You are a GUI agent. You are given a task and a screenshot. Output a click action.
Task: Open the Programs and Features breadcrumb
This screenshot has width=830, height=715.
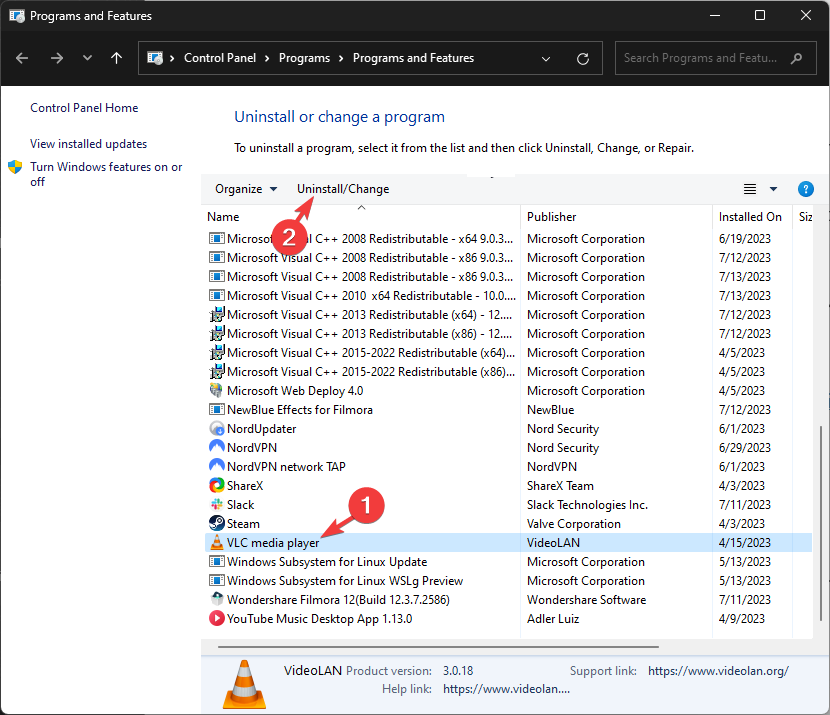(x=413, y=58)
